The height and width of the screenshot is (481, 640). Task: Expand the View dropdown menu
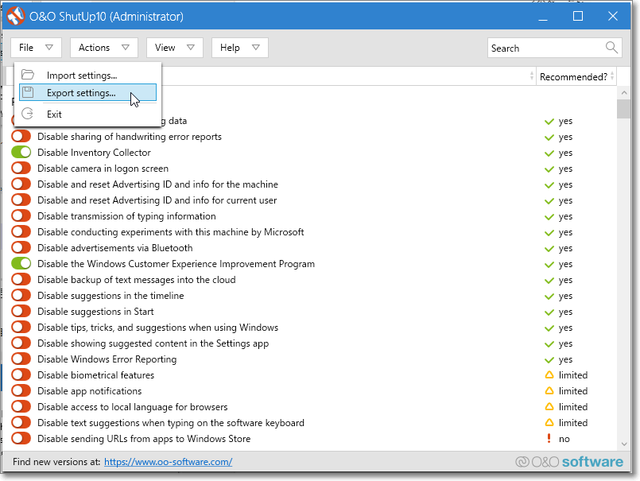click(x=175, y=47)
